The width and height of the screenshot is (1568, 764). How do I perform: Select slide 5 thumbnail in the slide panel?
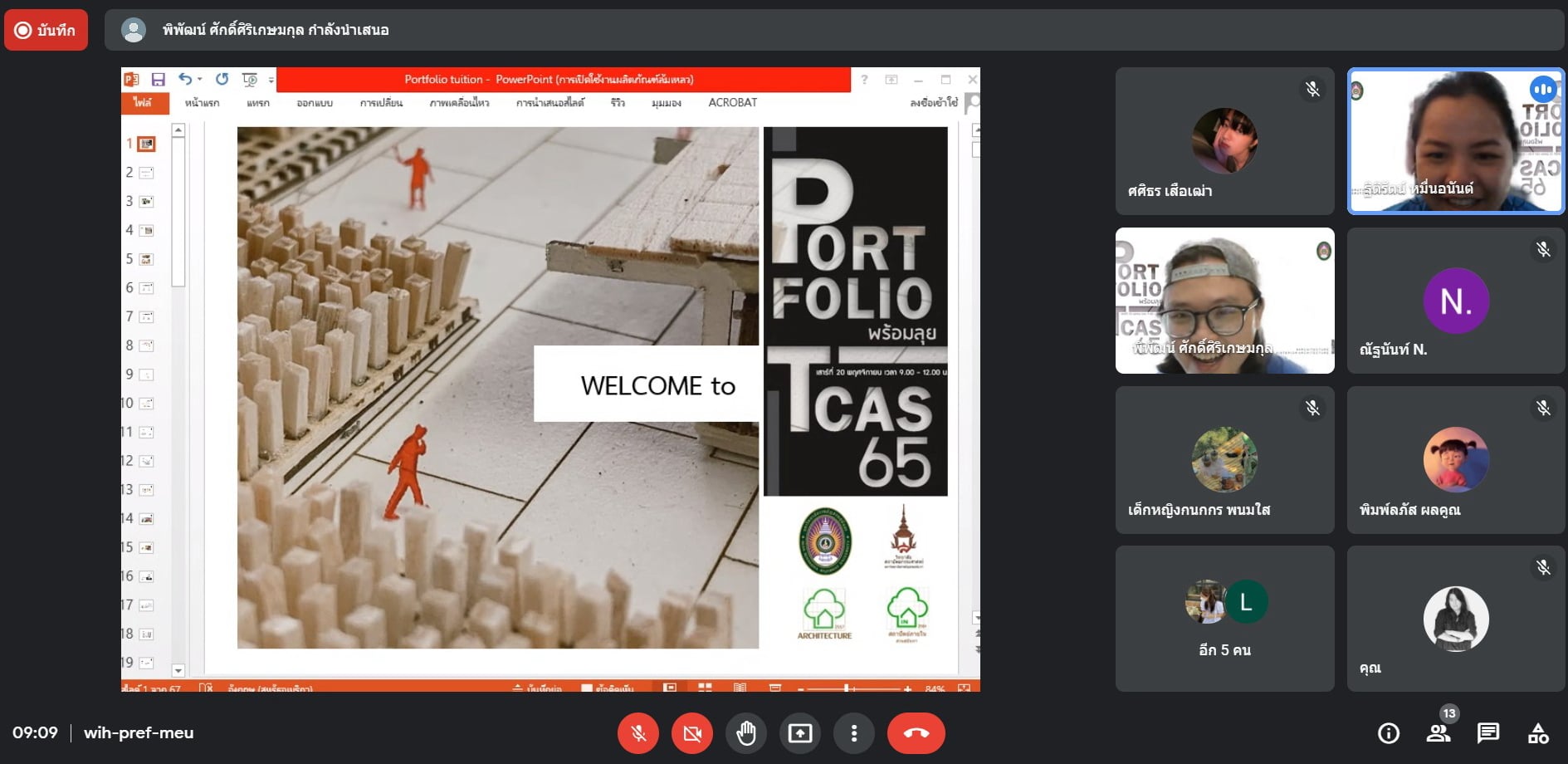click(x=146, y=259)
